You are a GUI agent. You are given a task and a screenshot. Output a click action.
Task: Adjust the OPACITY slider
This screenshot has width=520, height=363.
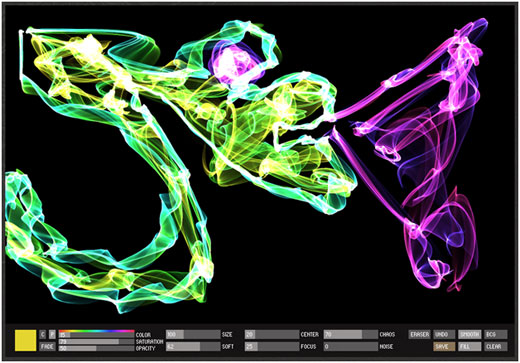pyautogui.click(x=97, y=348)
